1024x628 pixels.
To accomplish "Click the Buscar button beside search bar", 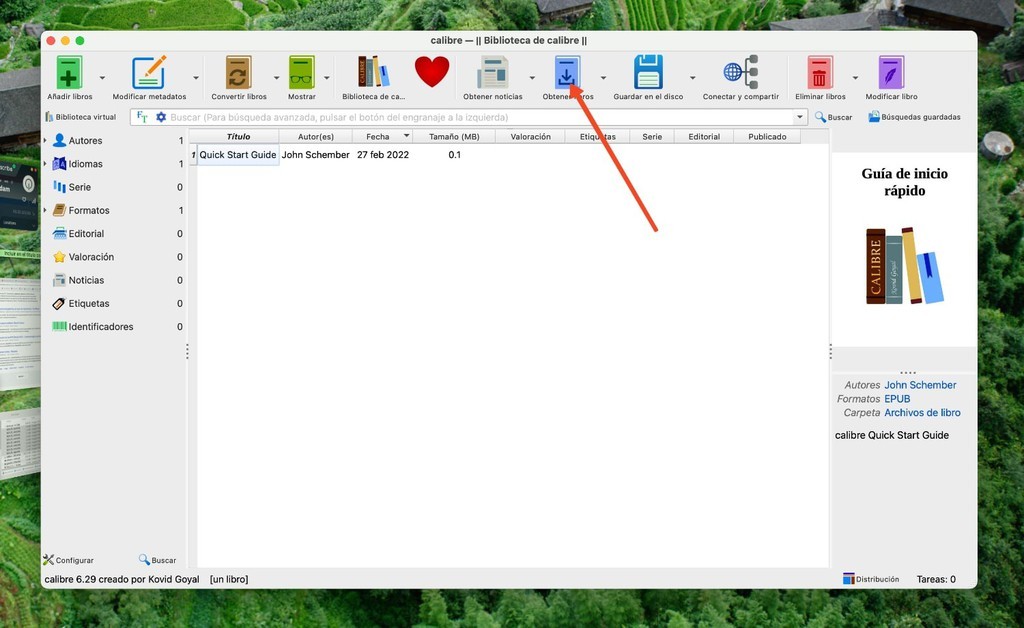I will click(x=833, y=117).
